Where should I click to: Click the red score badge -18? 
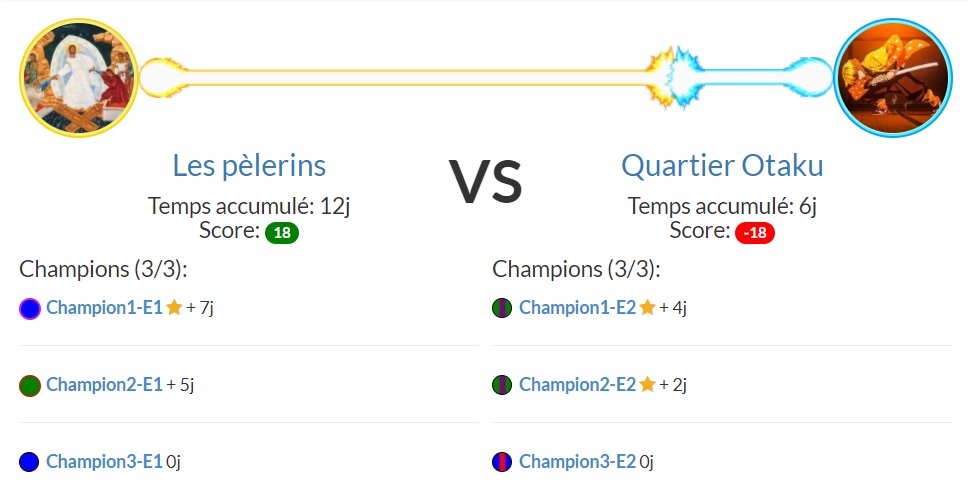pos(755,233)
